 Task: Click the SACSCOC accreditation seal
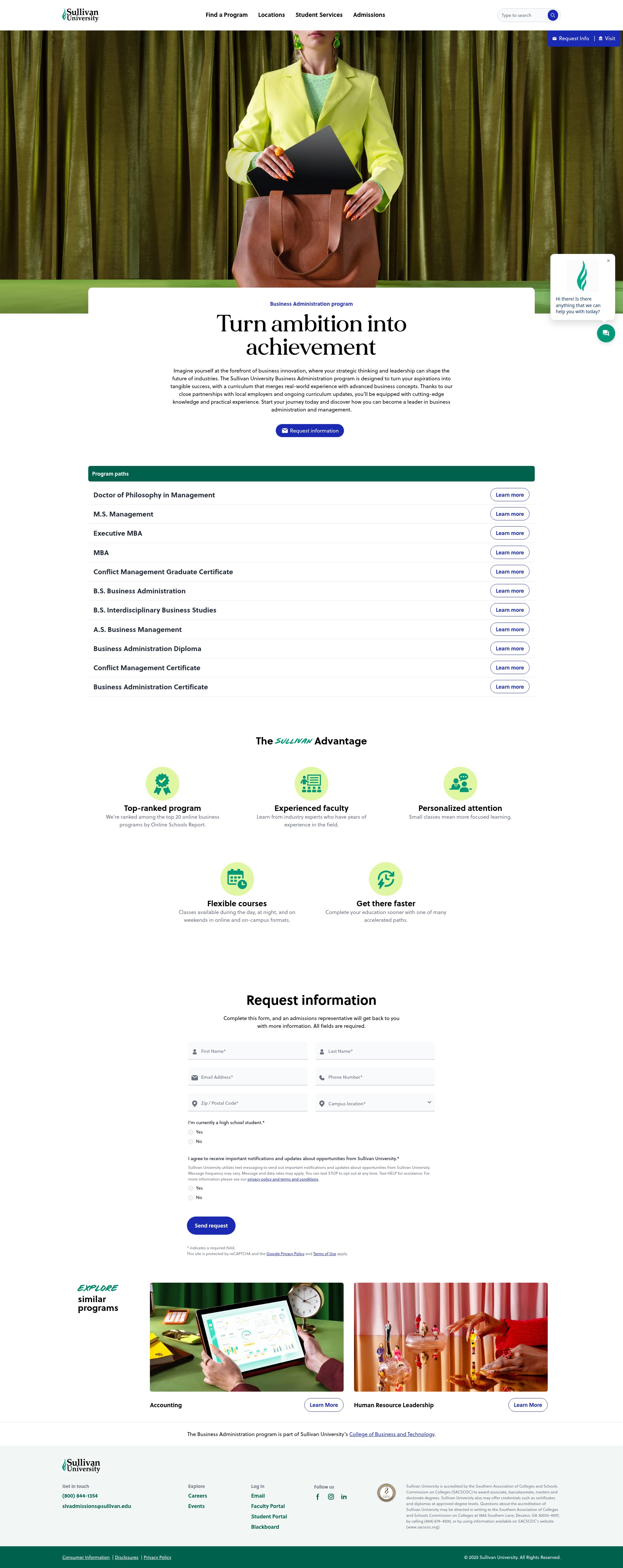tap(386, 1492)
